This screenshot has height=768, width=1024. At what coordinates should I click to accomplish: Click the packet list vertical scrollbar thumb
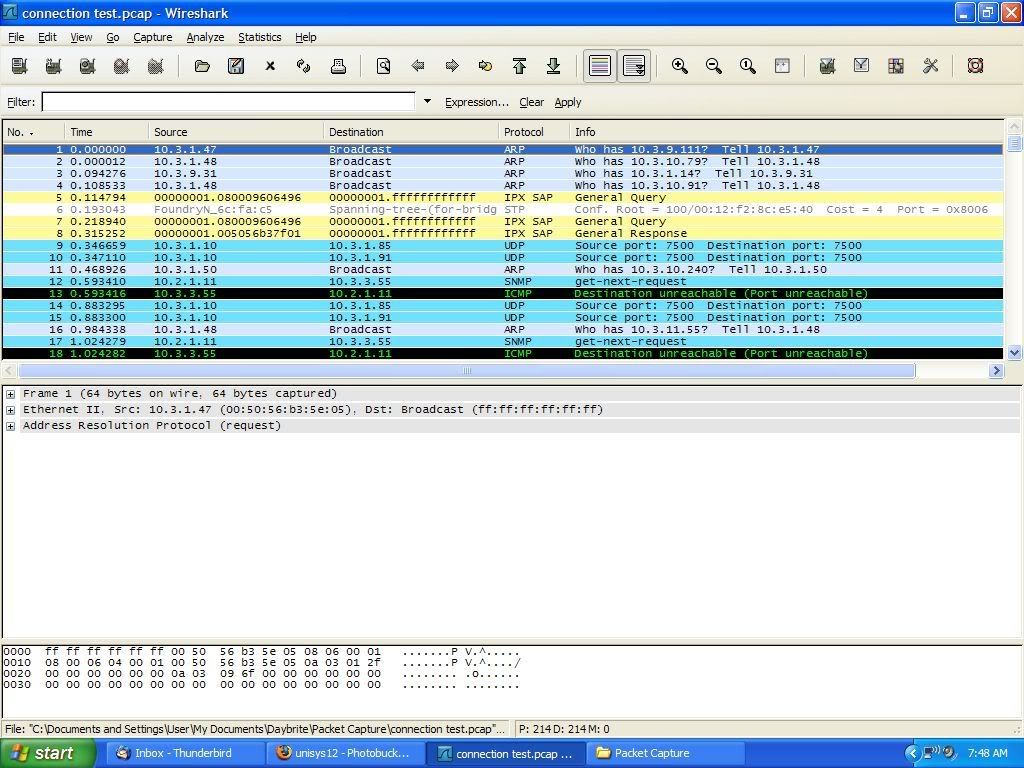(1014, 142)
